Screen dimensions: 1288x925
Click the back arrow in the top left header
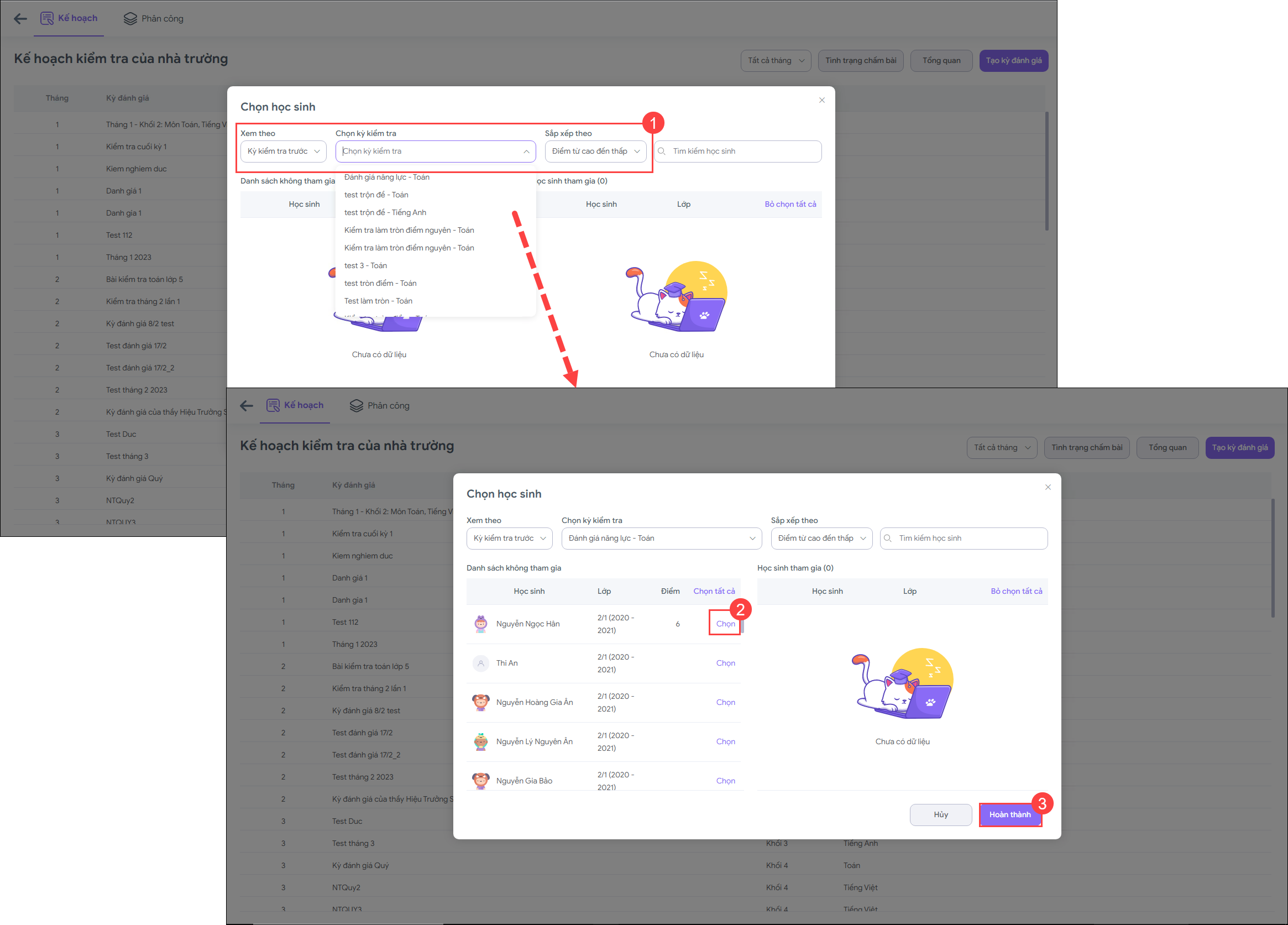pos(20,19)
